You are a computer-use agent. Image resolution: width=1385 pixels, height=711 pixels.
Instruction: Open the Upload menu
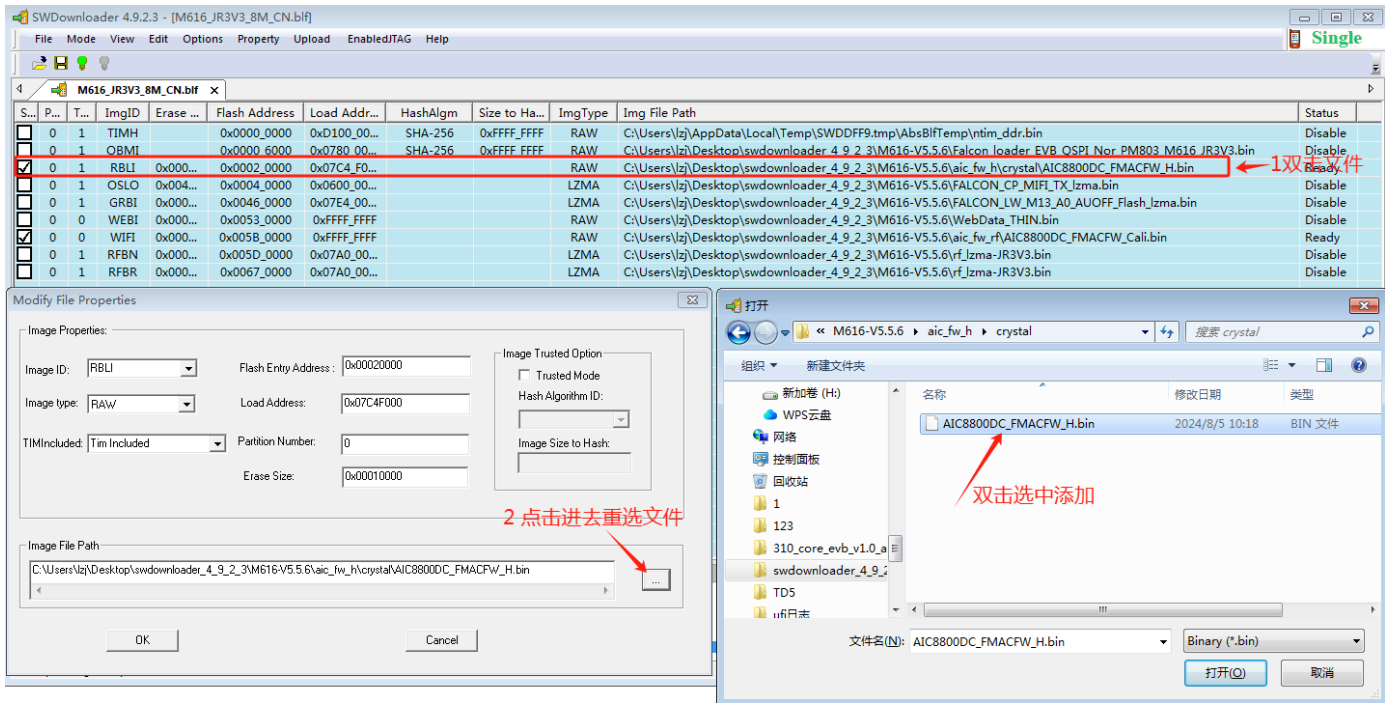point(312,39)
